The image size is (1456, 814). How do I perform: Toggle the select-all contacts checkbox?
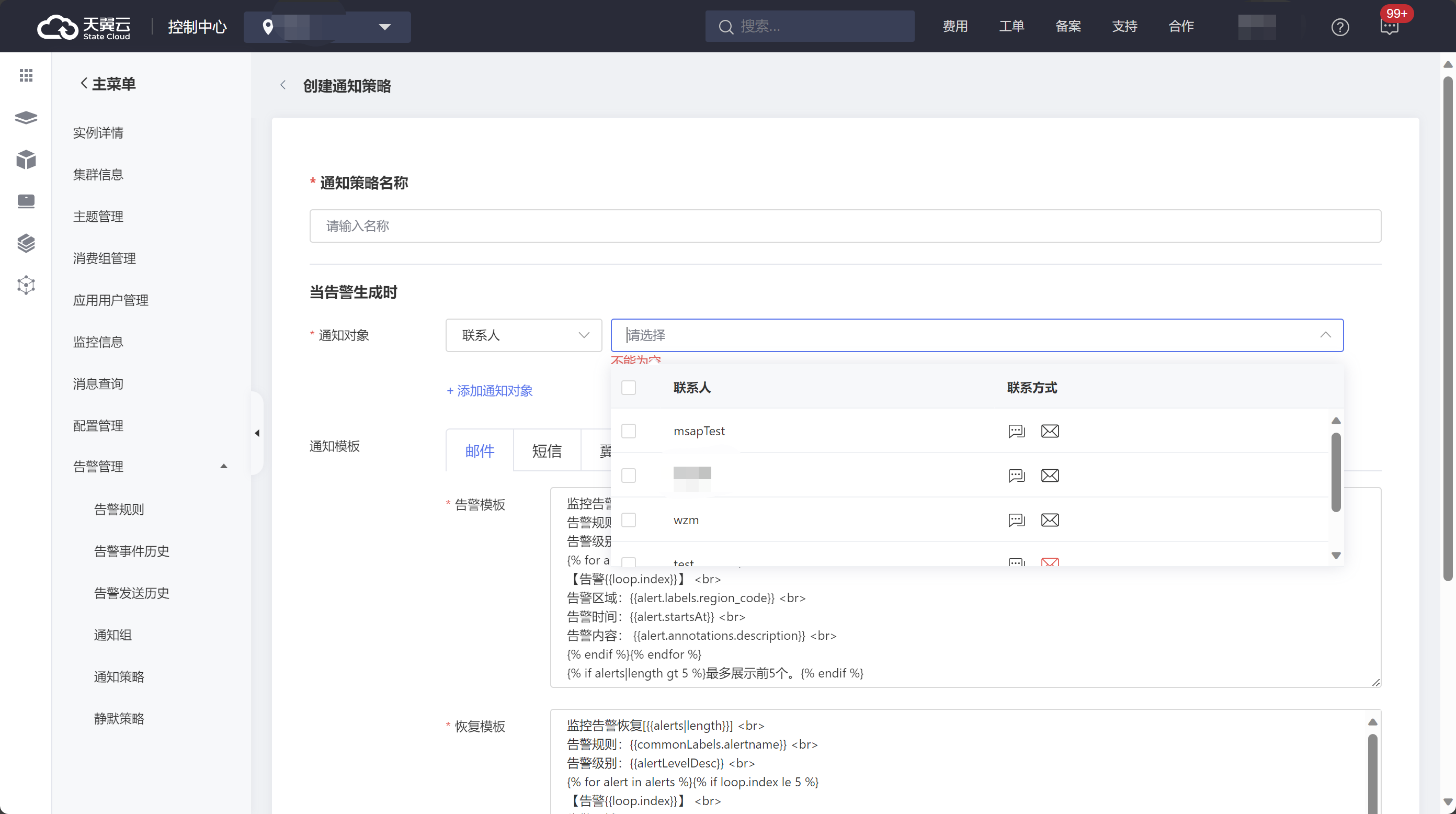tap(629, 388)
